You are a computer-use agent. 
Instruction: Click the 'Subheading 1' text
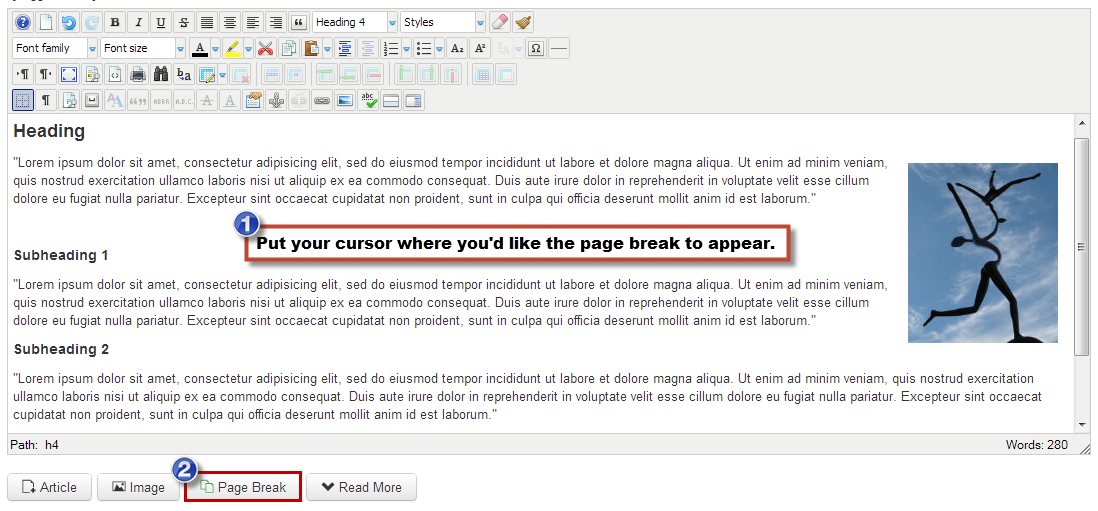(x=61, y=256)
